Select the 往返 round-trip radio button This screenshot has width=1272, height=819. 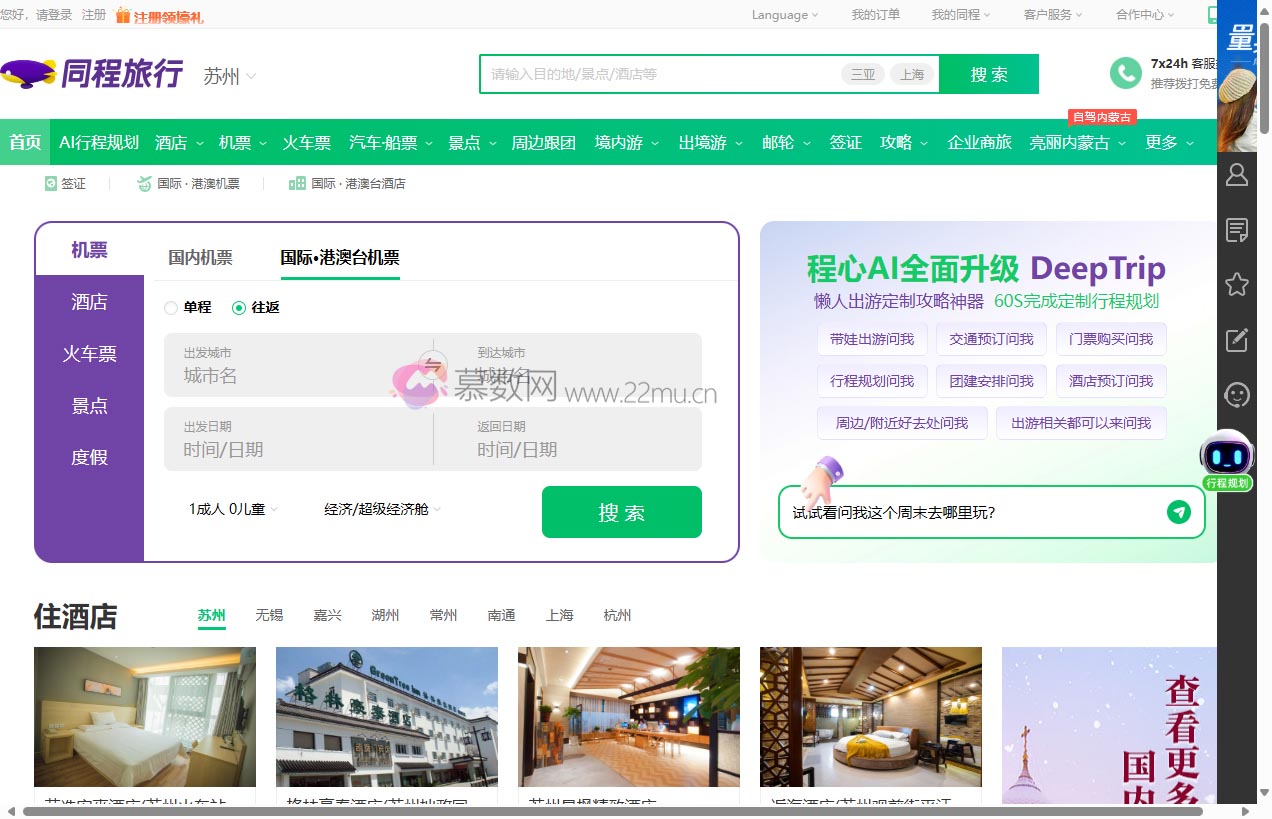pyautogui.click(x=239, y=308)
